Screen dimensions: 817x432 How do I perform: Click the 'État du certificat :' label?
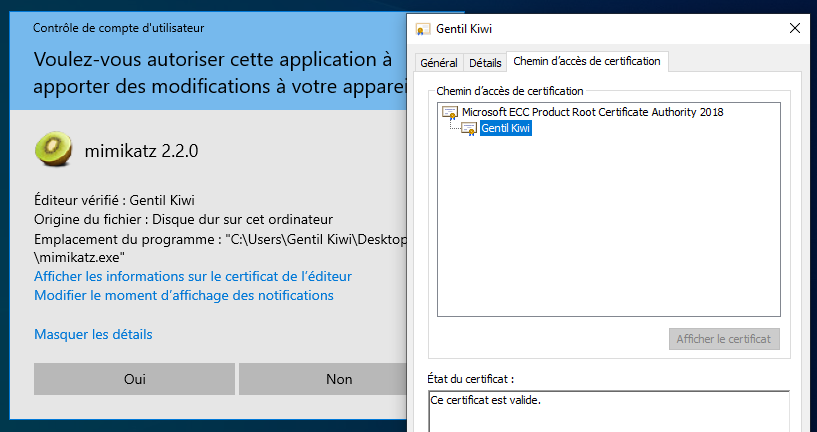[x=471, y=379]
